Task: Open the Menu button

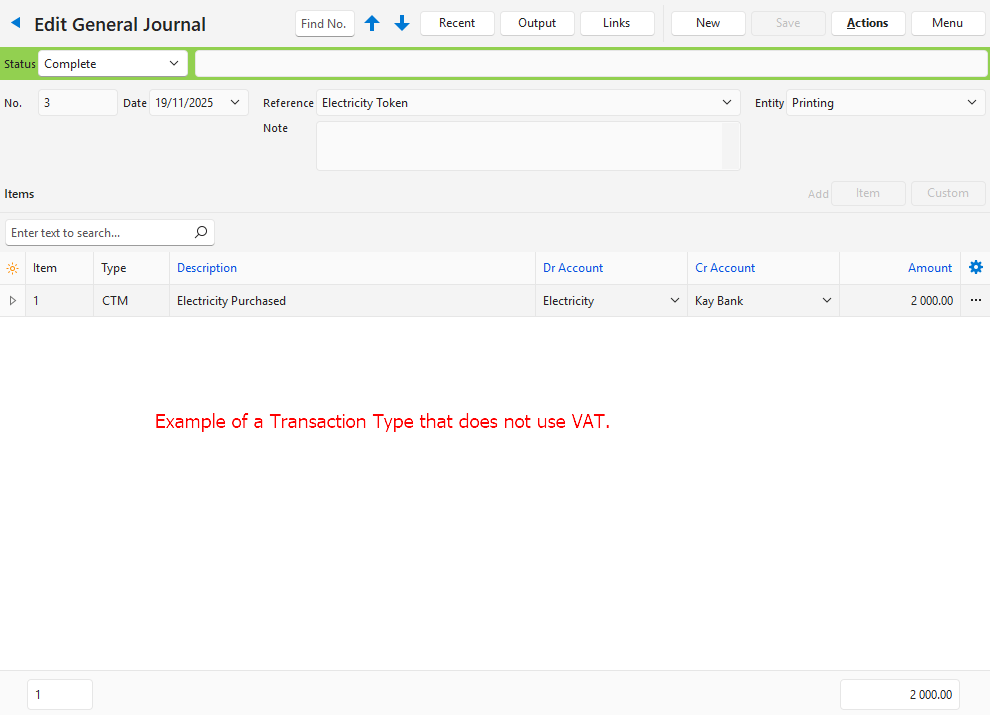Action: pyautogui.click(x=947, y=23)
